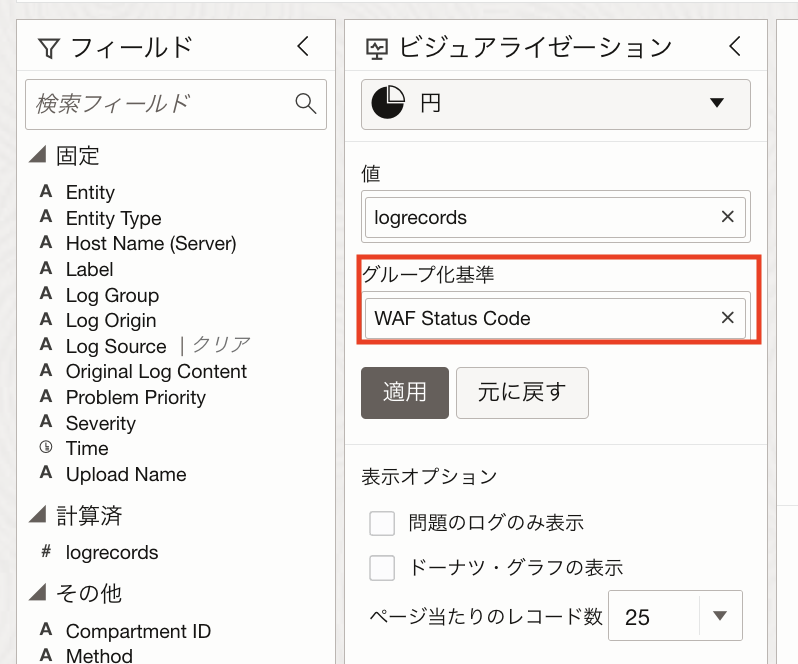
Task: Open the records-per-page dropdown showing 25
Action: [x=719, y=616]
